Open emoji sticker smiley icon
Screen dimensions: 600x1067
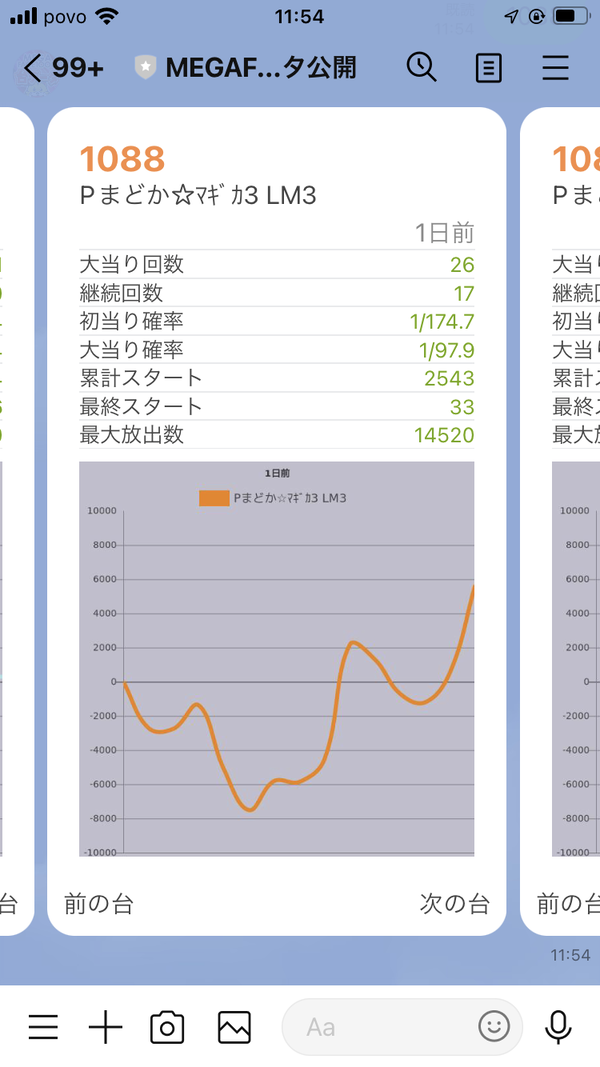494,1027
